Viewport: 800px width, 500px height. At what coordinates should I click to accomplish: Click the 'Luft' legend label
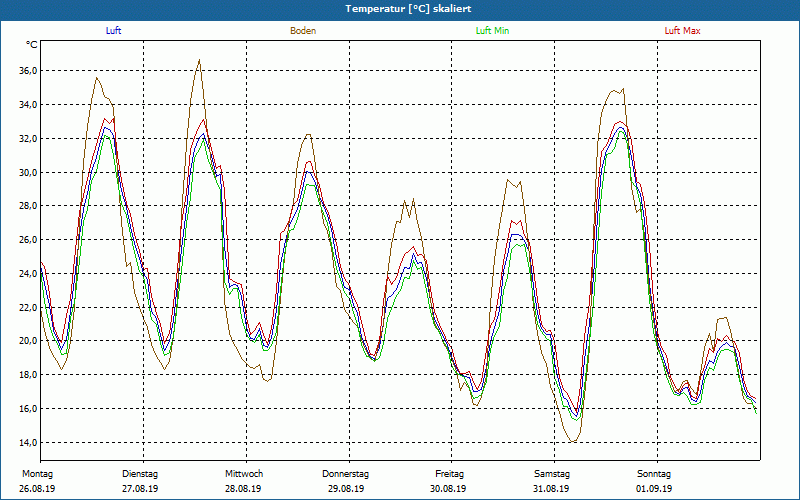coord(113,31)
